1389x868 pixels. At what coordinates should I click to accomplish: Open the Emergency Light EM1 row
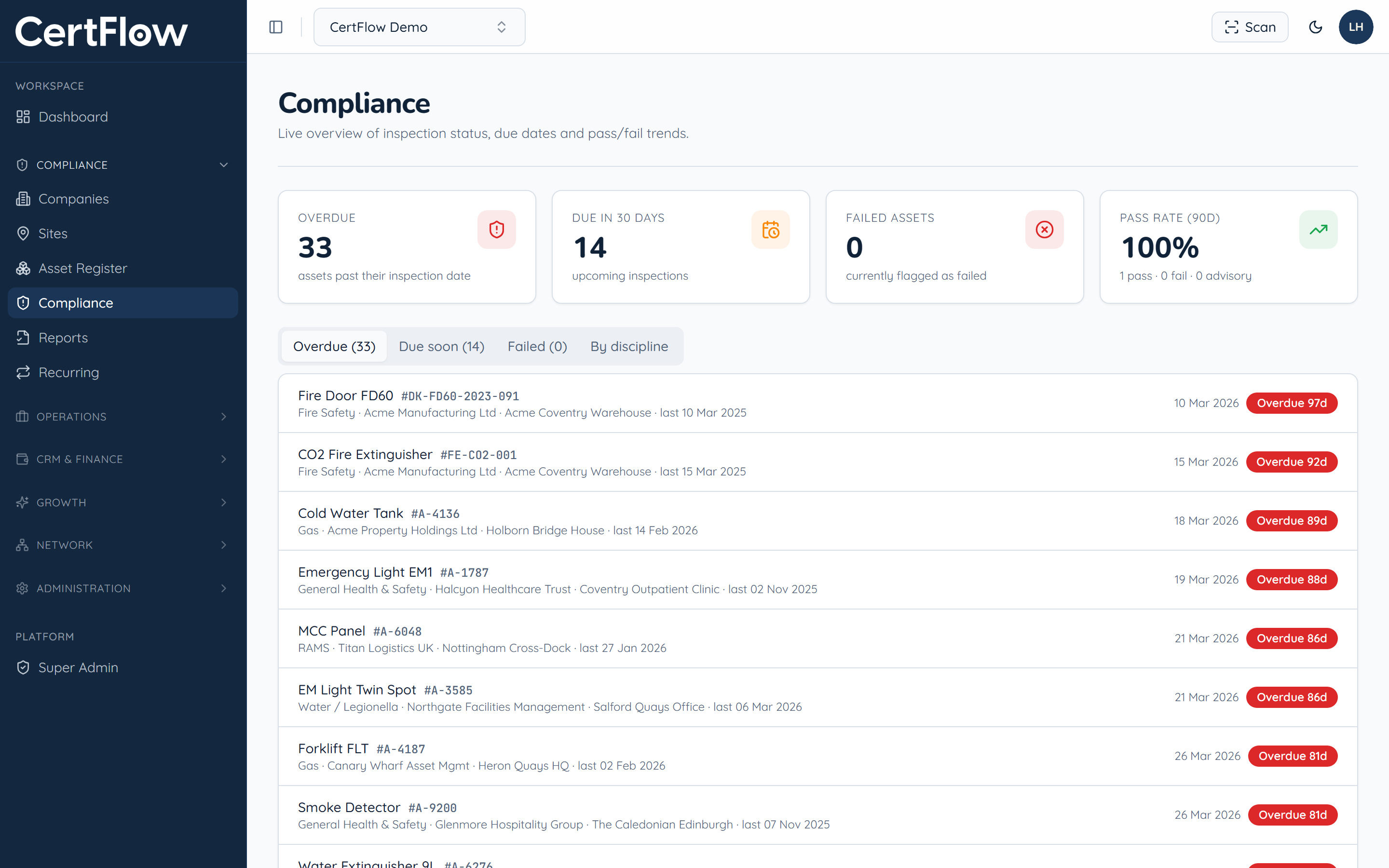coord(817,580)
